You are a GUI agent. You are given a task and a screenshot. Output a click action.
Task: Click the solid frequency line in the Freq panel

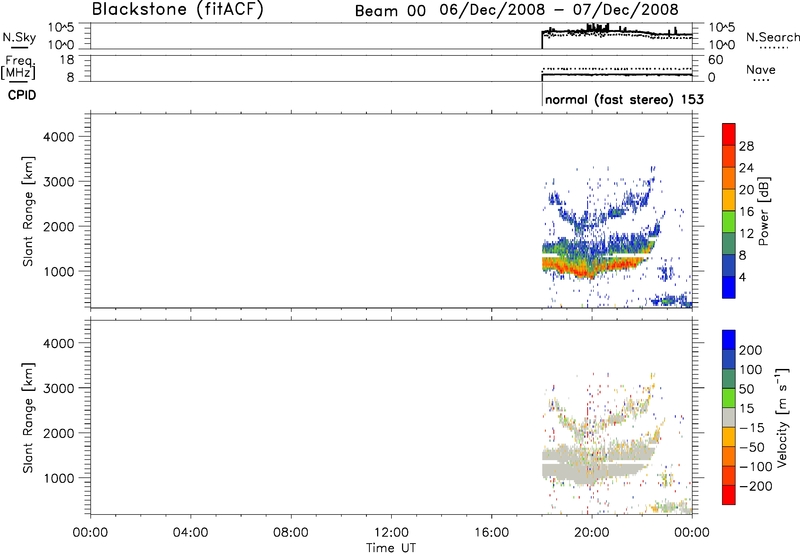coord(616,75)
